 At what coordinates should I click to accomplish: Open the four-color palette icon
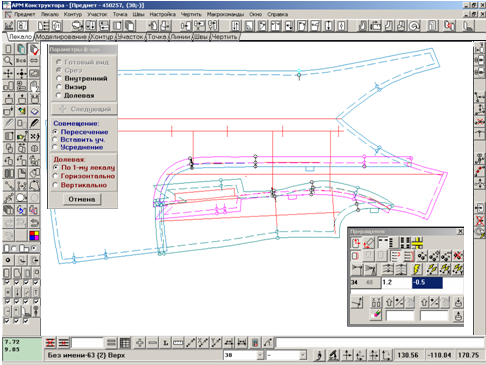click(34, 236)
